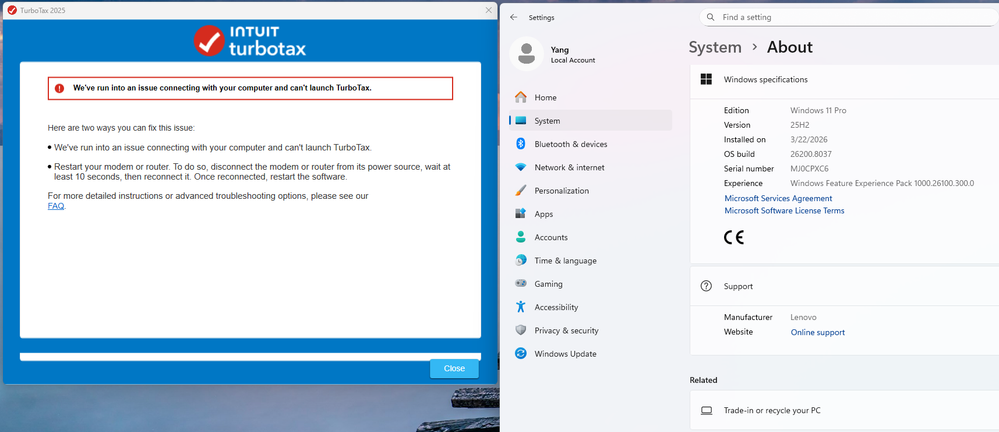Click the red-bordered error message text

point(222,89)
